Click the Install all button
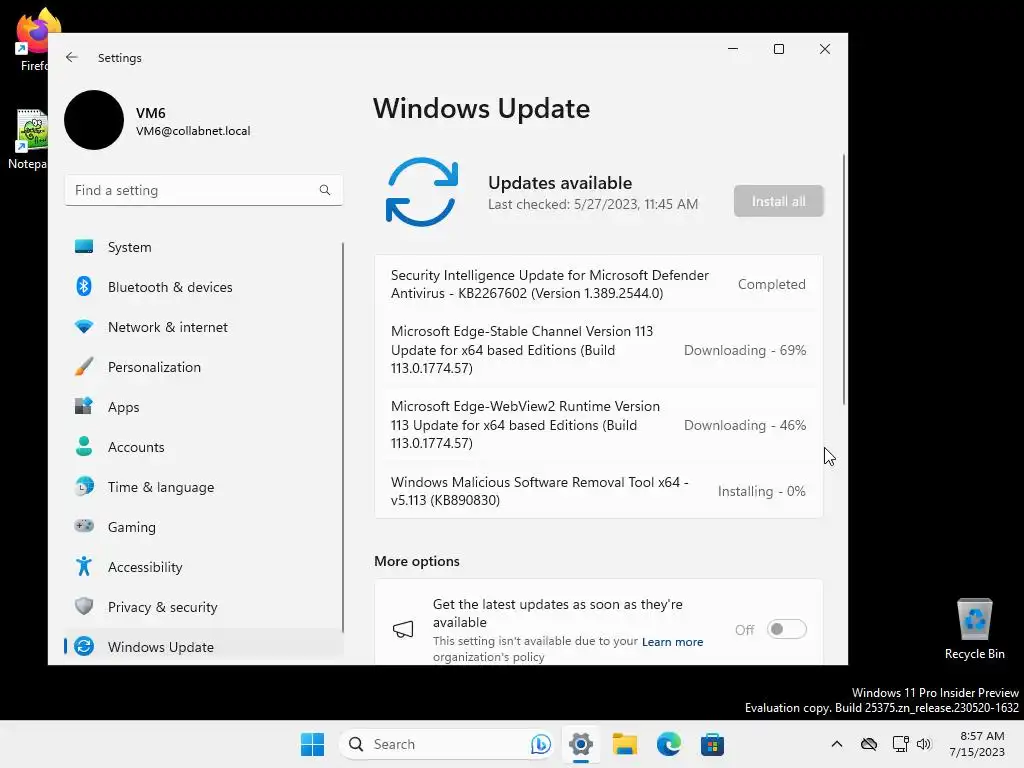 coord(778,201)
